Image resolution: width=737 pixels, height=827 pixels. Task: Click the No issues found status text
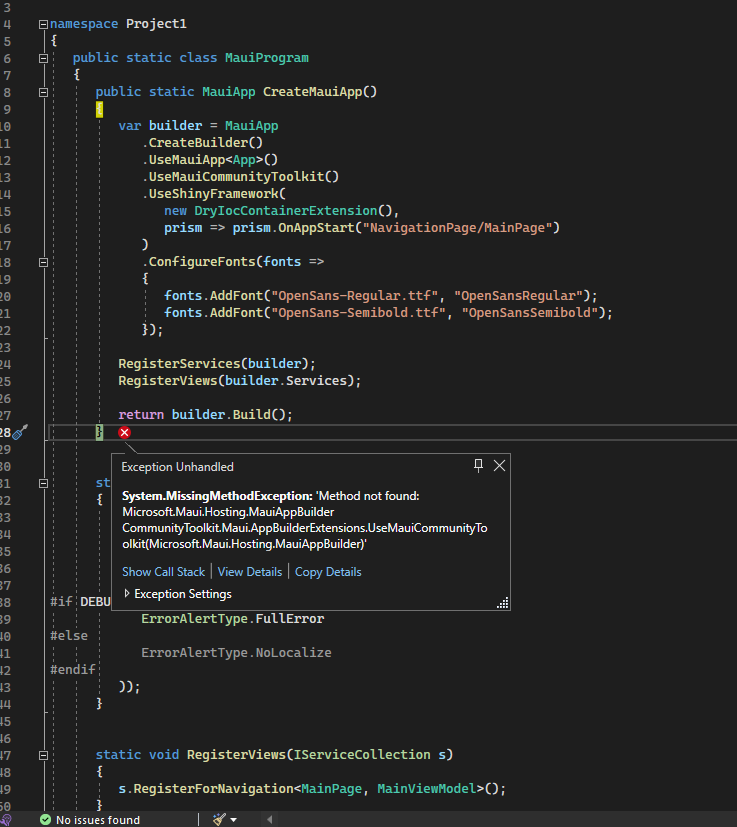98,820
